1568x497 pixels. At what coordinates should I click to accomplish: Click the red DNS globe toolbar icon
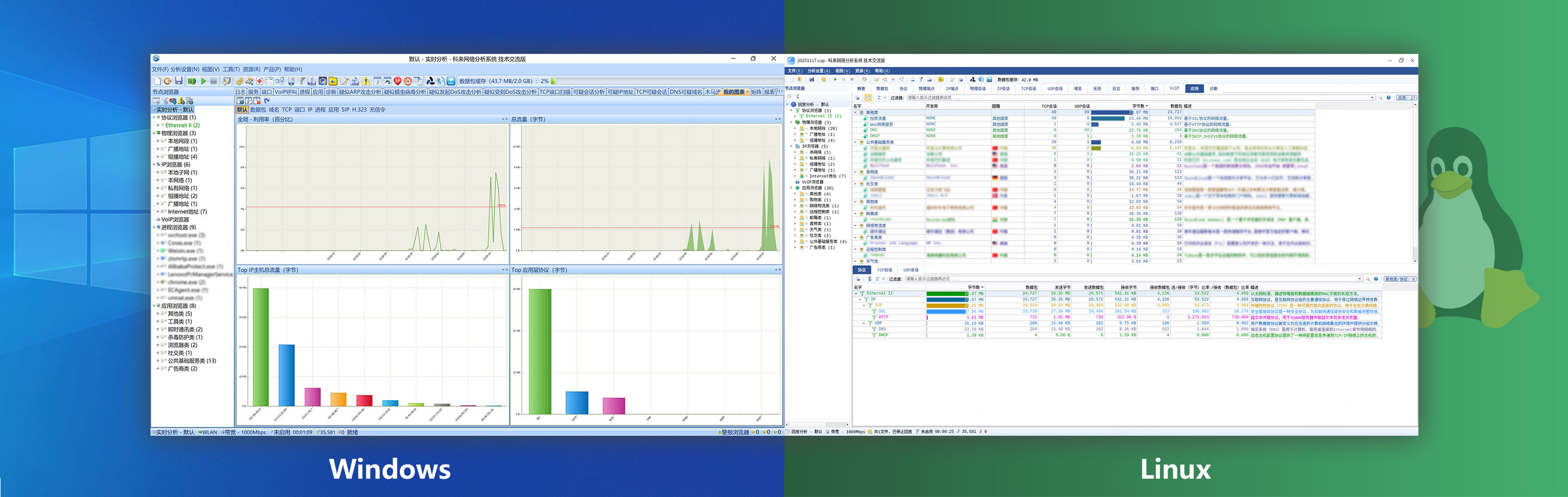(x=408, y=81)
